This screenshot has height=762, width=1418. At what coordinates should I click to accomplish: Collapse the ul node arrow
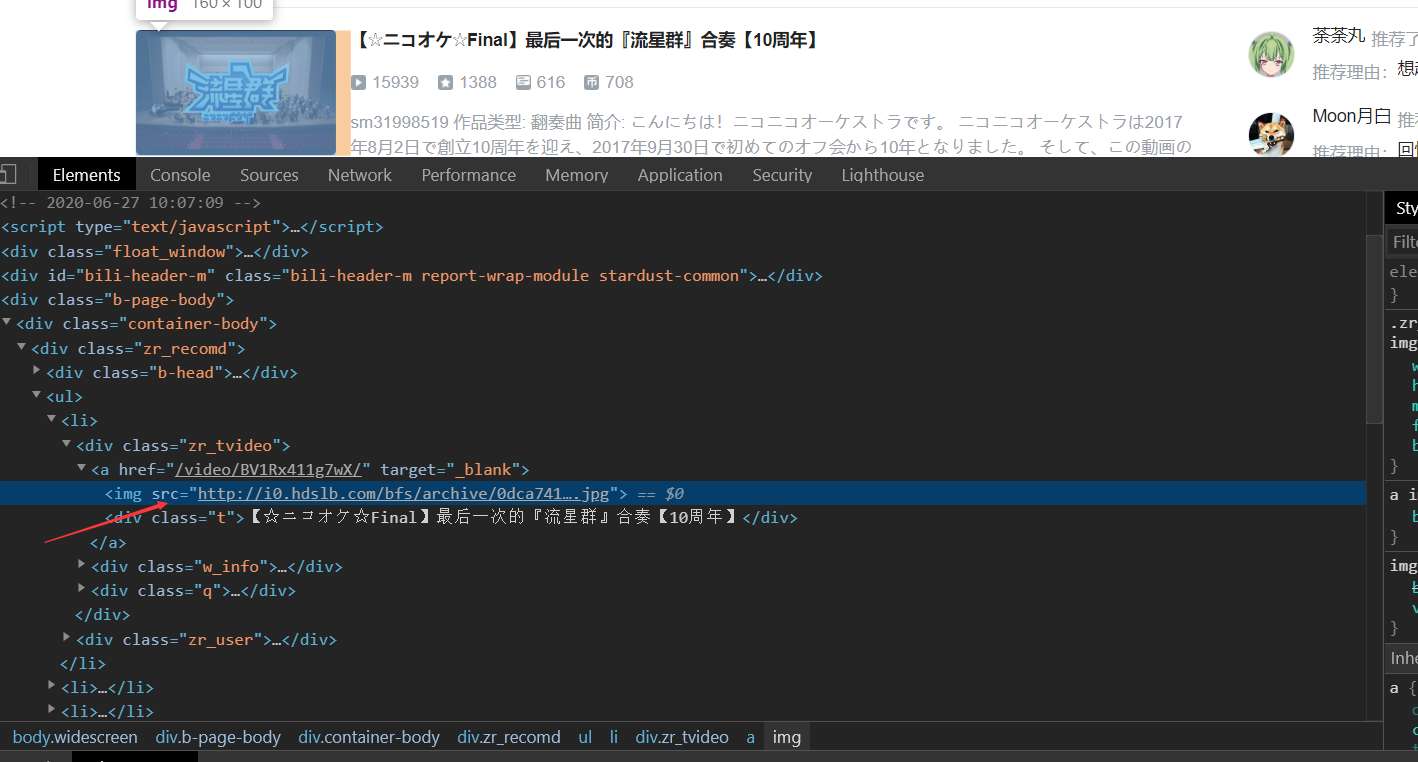pos(38,396)
